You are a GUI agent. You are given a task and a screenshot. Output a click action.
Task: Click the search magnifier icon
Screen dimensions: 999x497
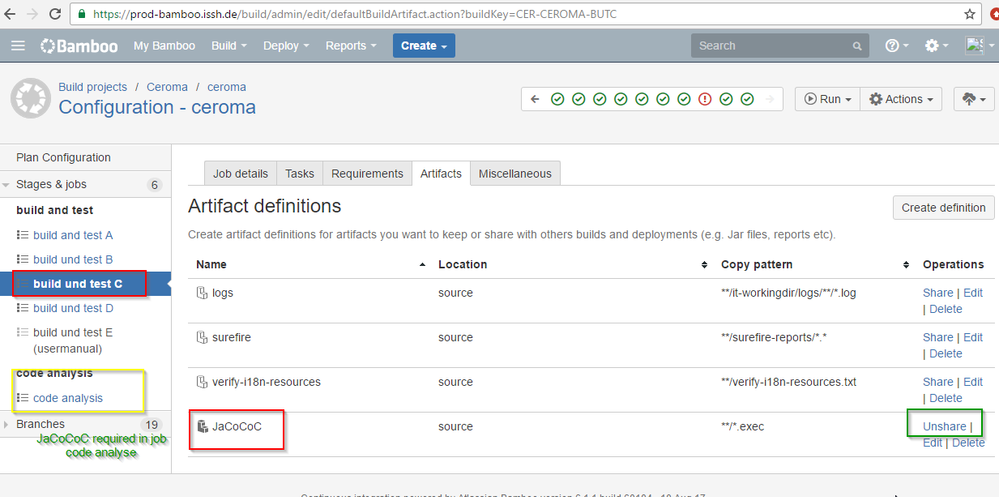(857, 46)
